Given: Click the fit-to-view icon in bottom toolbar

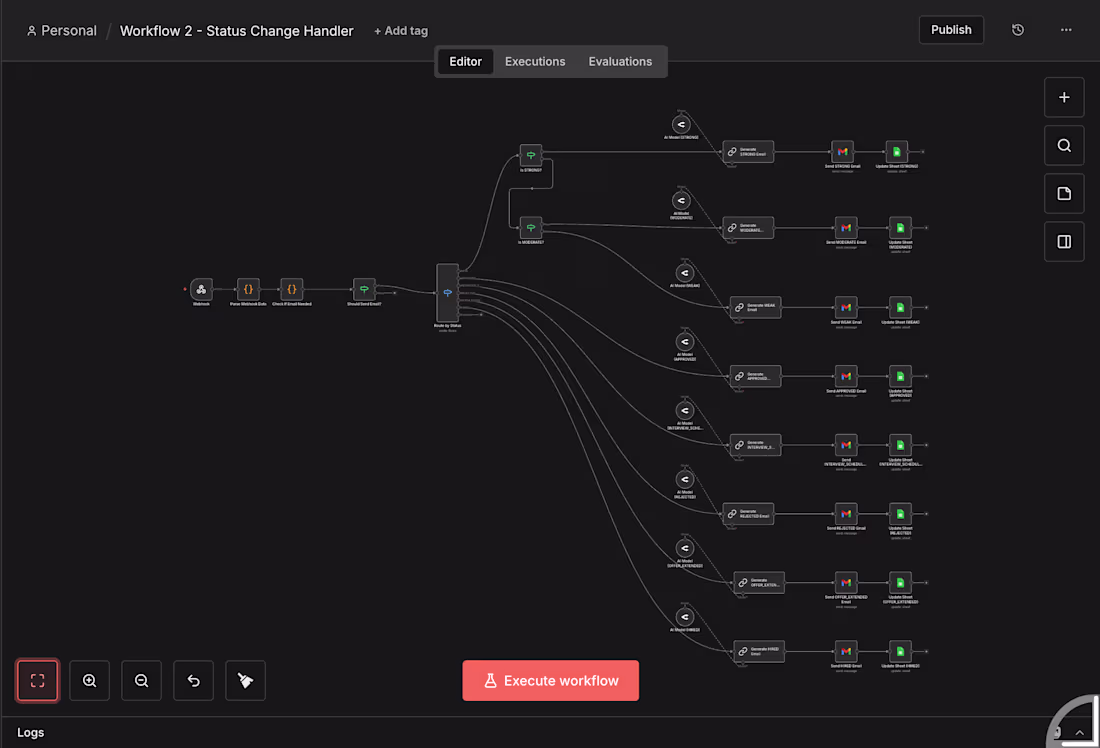Looking at the screenshot, I should [x=37, y=680].
